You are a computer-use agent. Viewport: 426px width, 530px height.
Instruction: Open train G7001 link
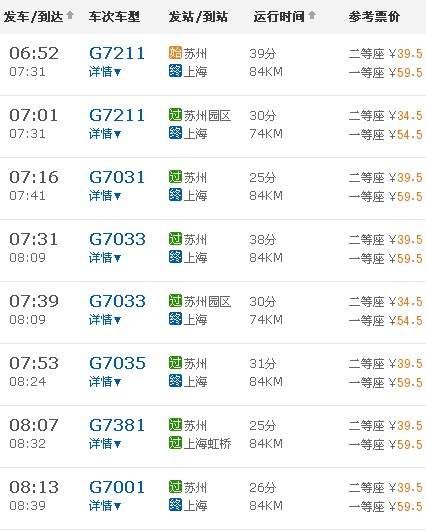[117, 487]
